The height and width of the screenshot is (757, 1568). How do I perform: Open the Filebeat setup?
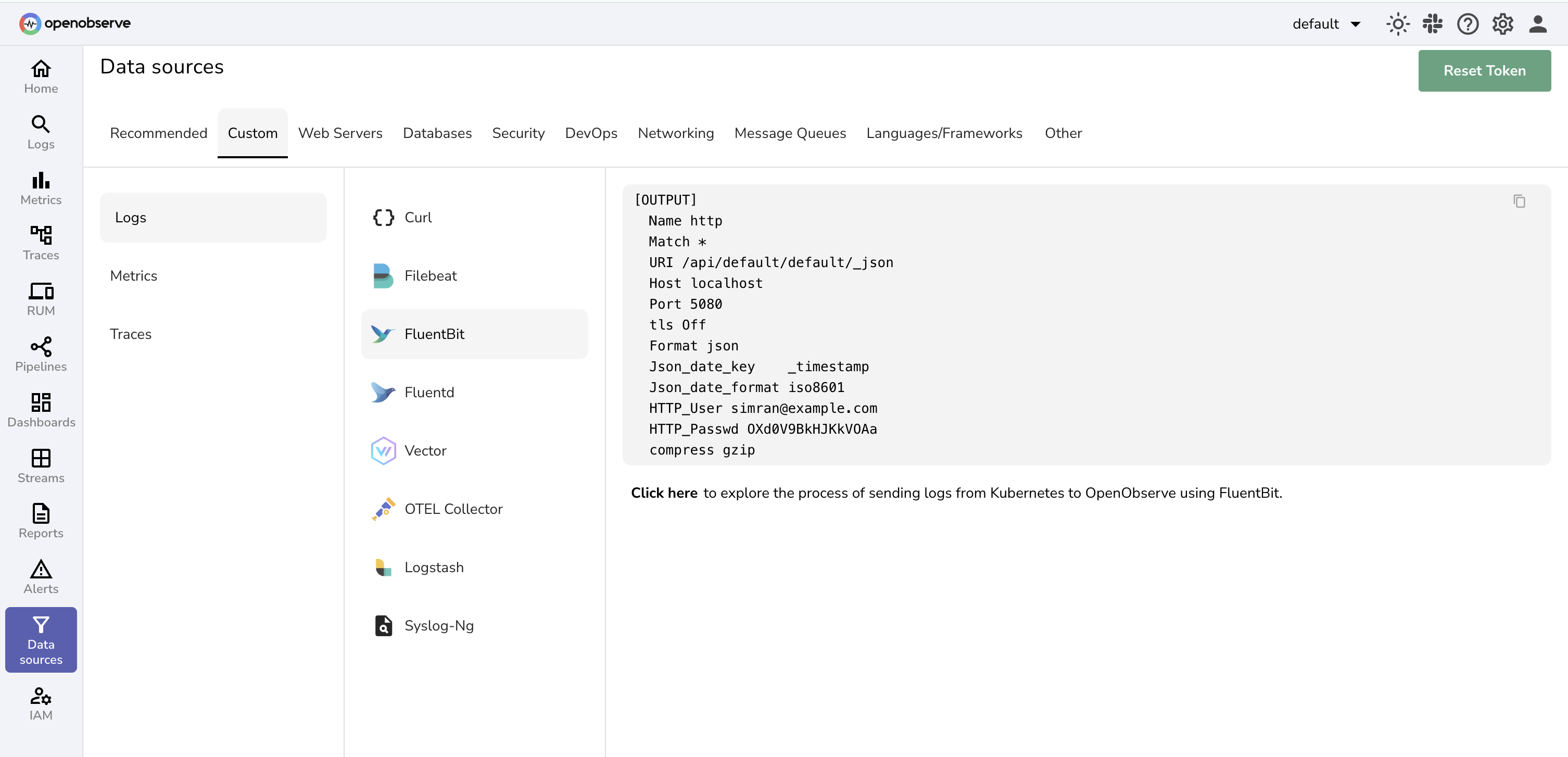point(431,275)
